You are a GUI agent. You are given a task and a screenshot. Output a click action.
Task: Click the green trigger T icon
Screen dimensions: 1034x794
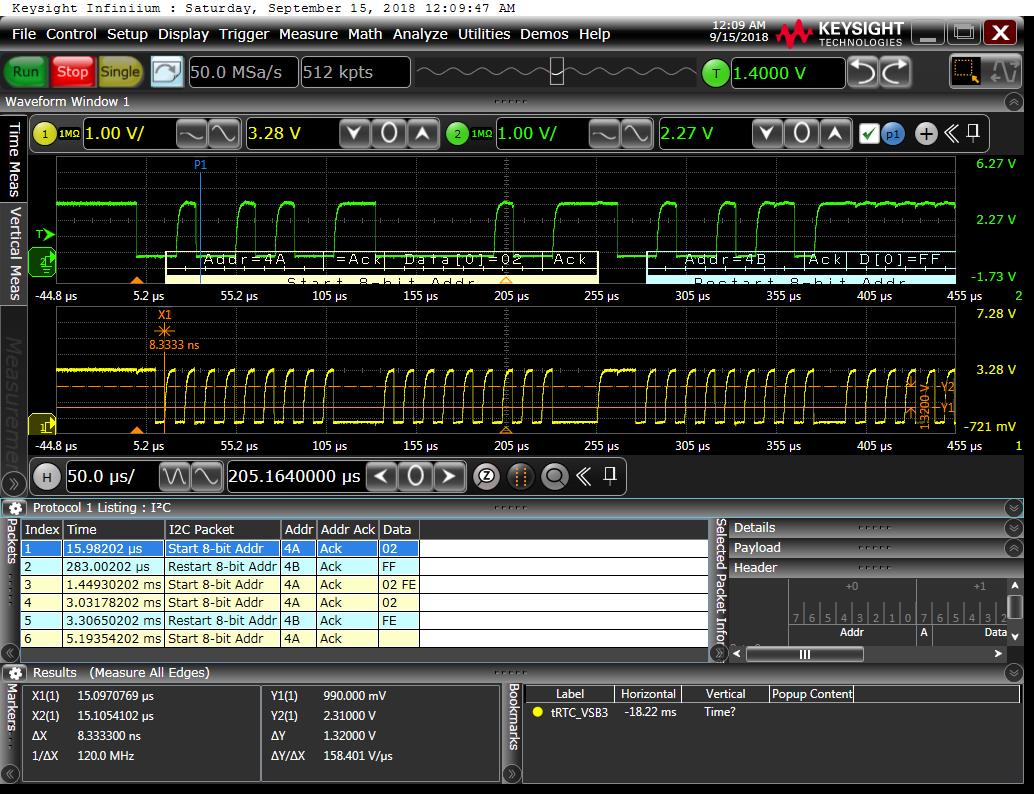click(715, 73)
